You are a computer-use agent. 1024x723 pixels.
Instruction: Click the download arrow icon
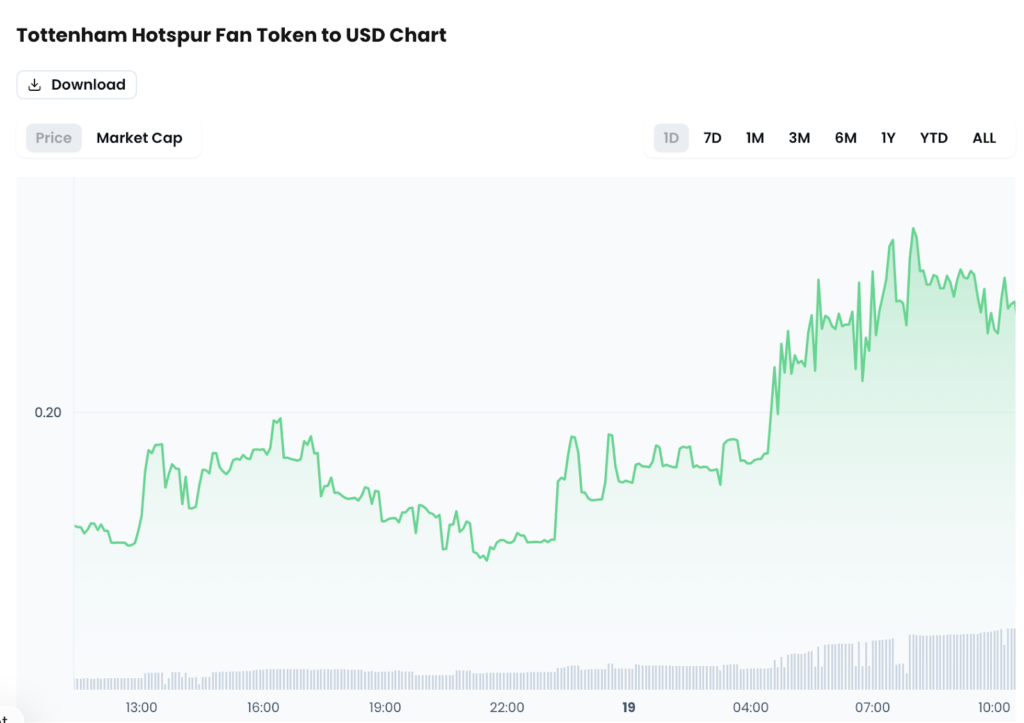(35, 85)
